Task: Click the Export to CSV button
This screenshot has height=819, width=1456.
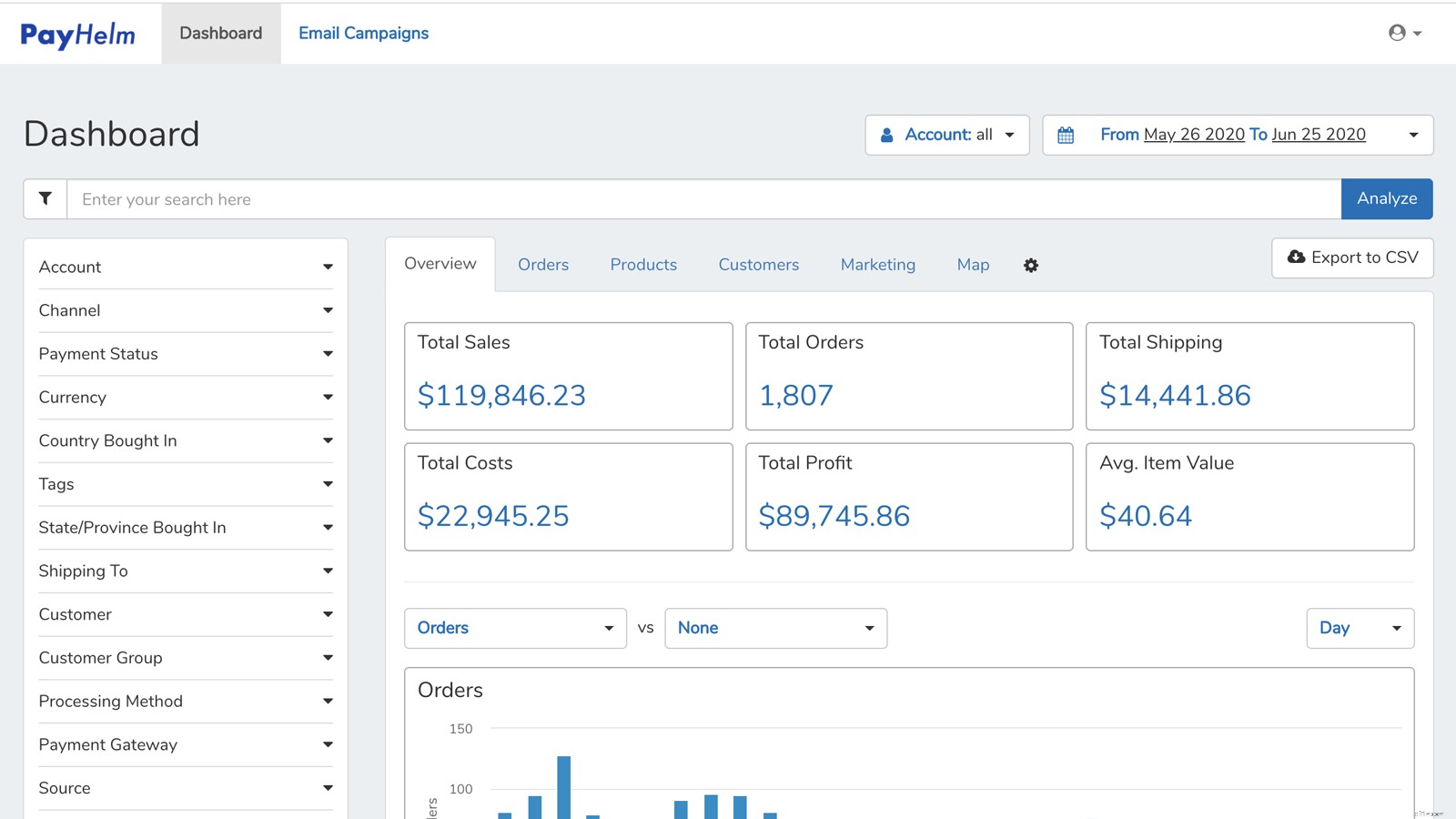Action: (x=1351, y=258)
